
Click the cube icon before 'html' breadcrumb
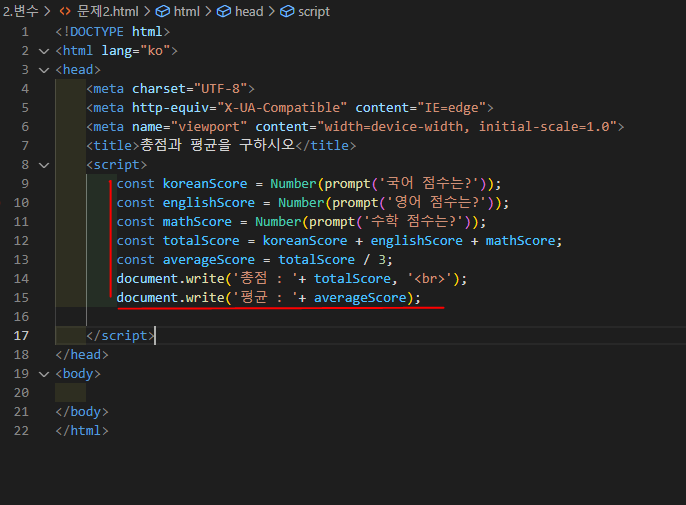tap(163, 11)
